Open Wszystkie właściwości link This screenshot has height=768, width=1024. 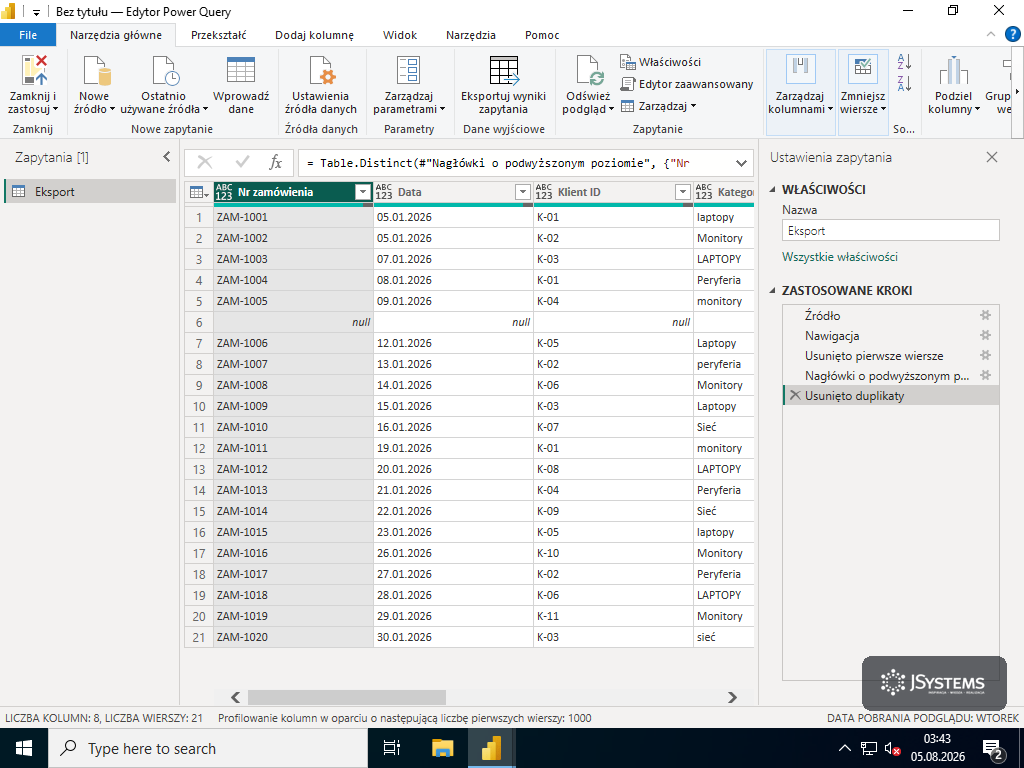[839, 257]
